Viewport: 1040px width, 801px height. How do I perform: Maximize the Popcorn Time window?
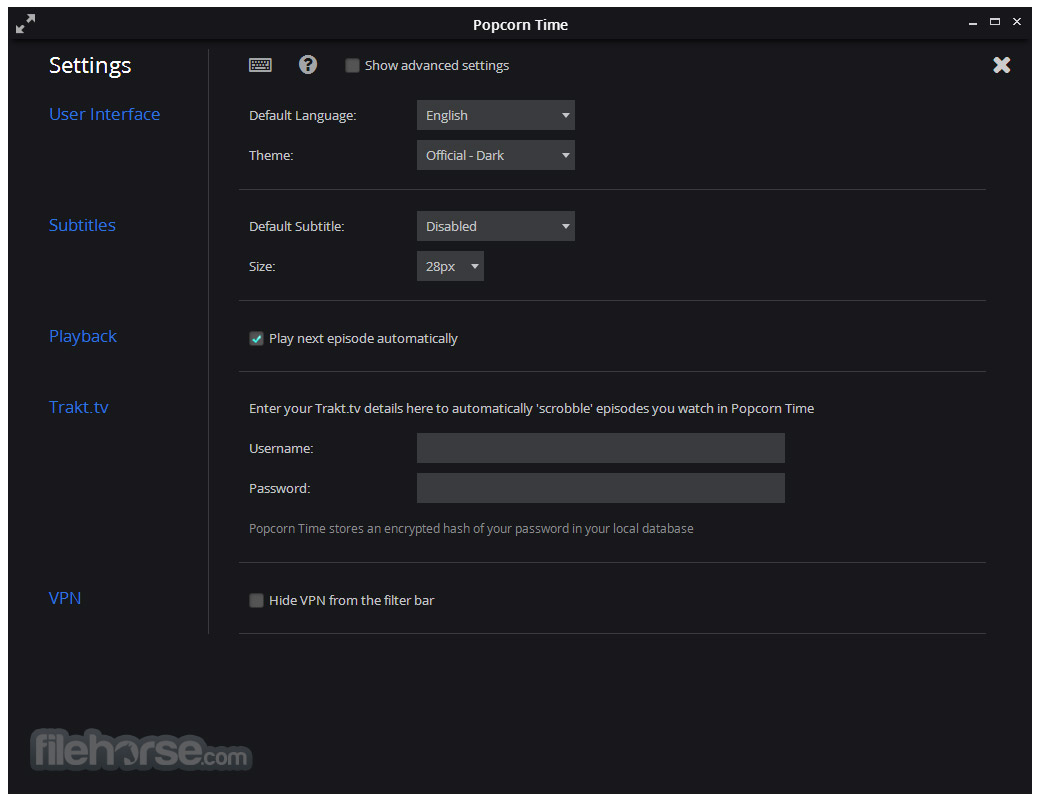[995, 22]
